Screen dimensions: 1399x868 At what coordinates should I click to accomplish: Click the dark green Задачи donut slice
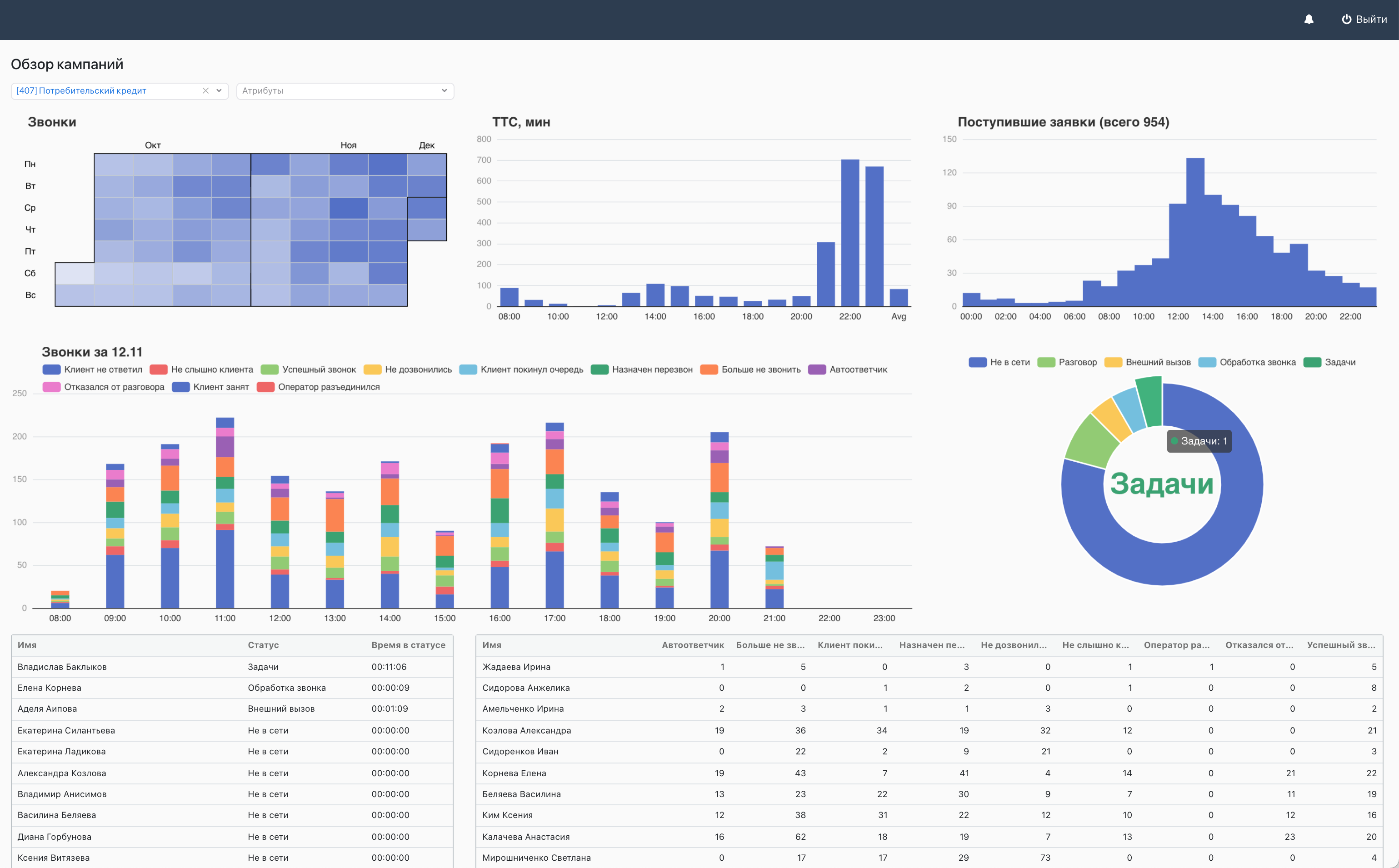coord(1150,401)
